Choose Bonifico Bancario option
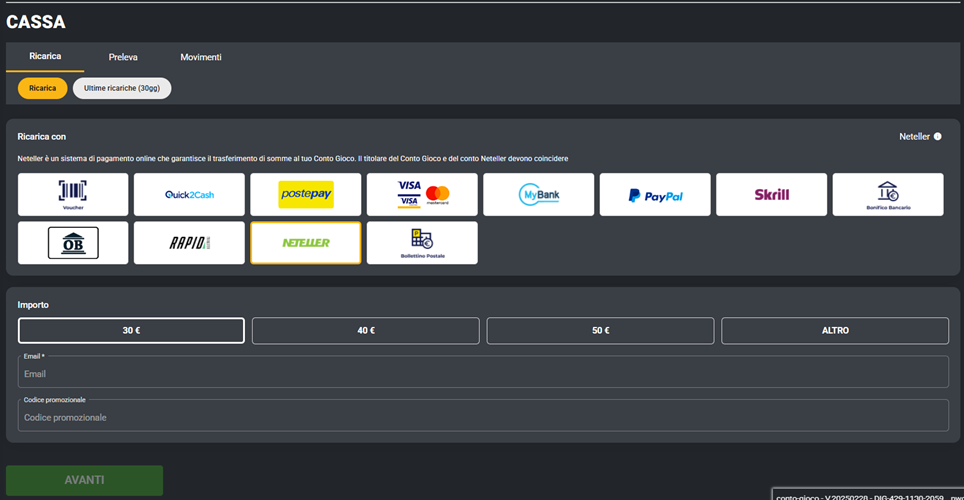 888,194
